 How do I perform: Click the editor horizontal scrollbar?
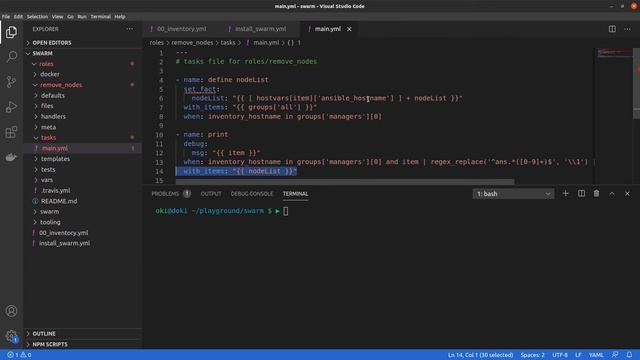pos(345,182)
